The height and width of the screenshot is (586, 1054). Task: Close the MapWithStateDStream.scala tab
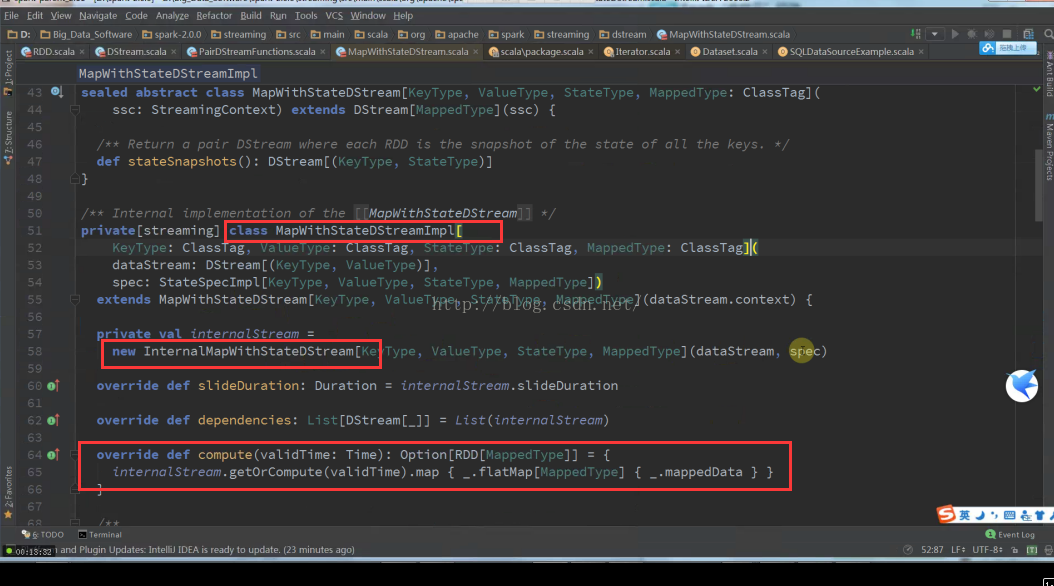[x=476, y=51]
